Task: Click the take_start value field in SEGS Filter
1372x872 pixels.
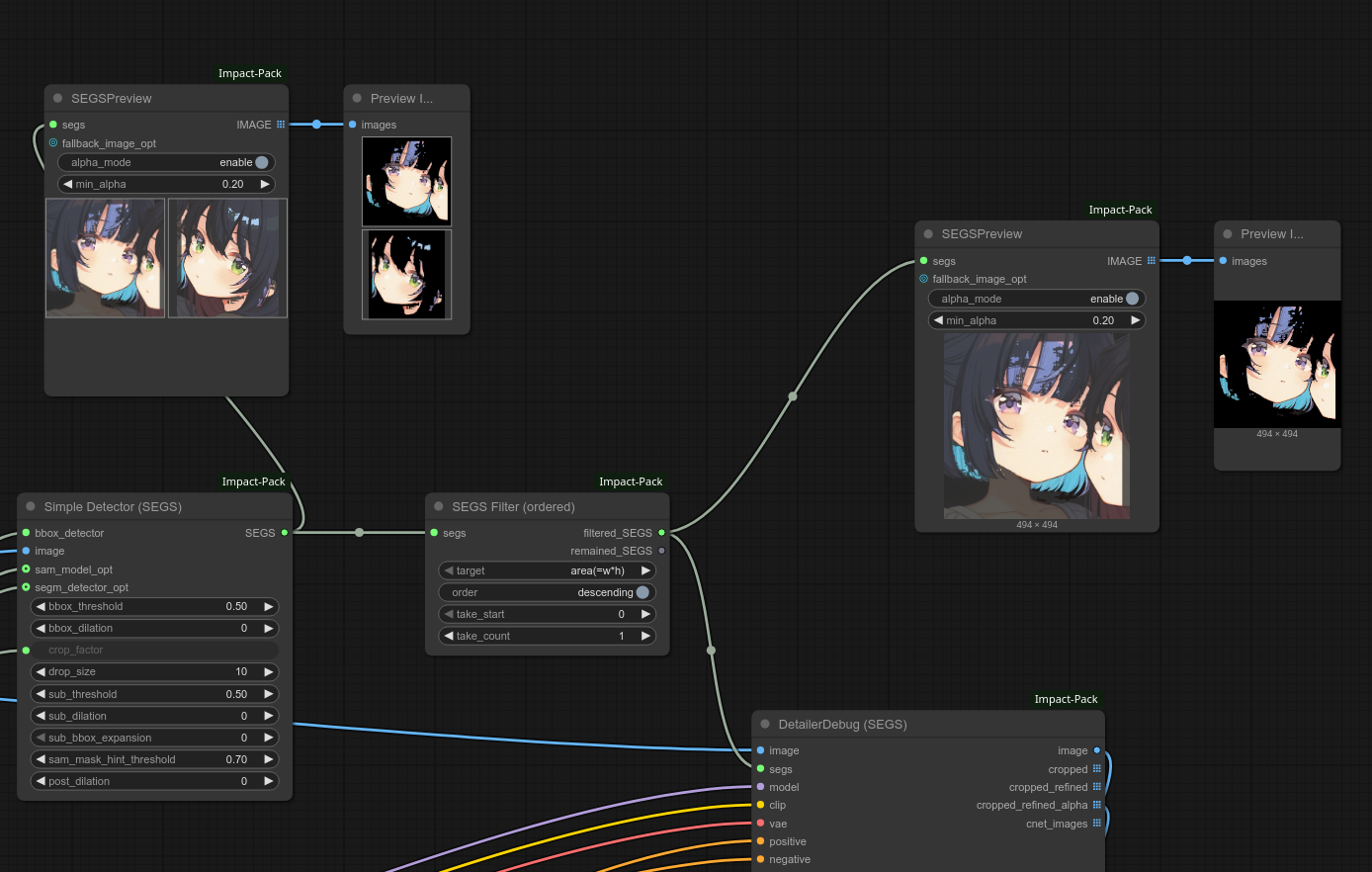Action: [x=547, y=614]
